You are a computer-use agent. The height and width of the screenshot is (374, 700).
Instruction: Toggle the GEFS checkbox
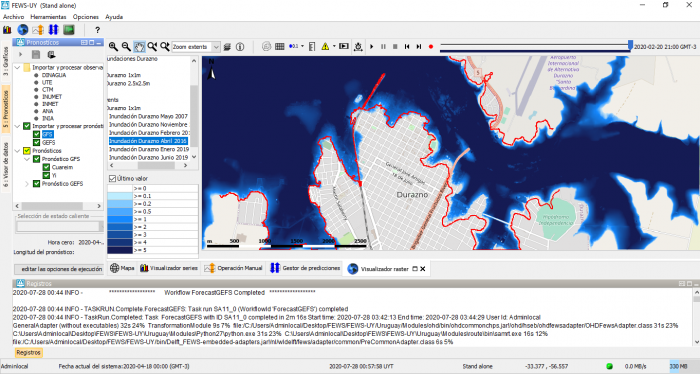click(37, 142)
